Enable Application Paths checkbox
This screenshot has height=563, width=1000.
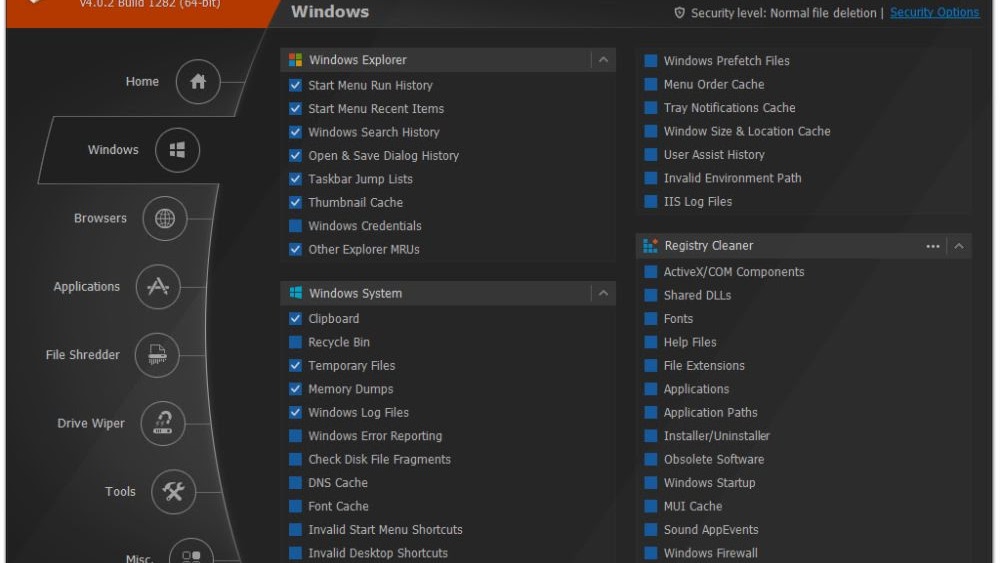coord(651,413)
